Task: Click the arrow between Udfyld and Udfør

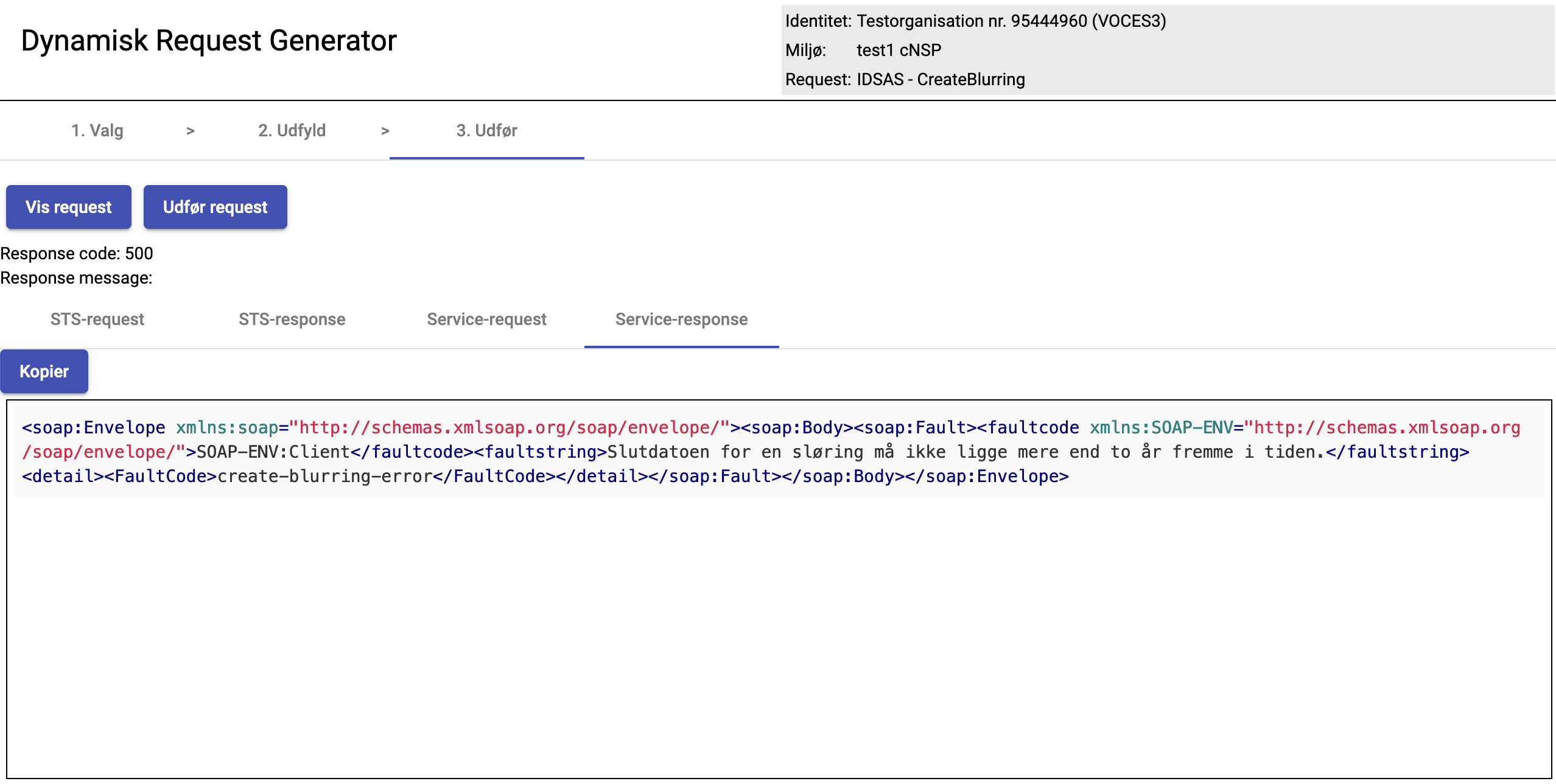Action: [385, 131]
